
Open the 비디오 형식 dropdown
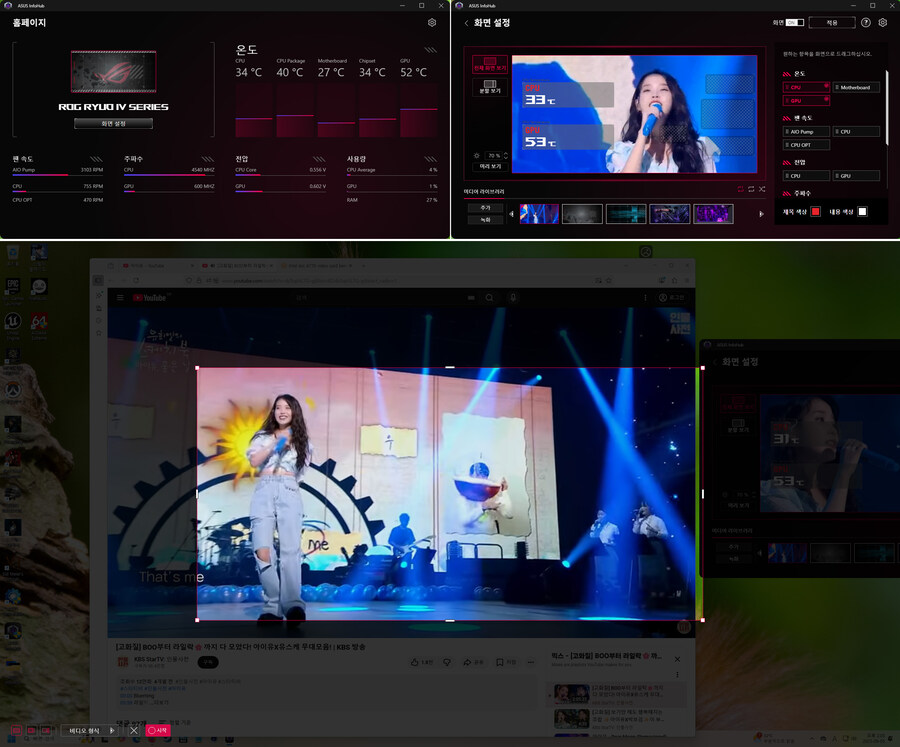point(91,730)
